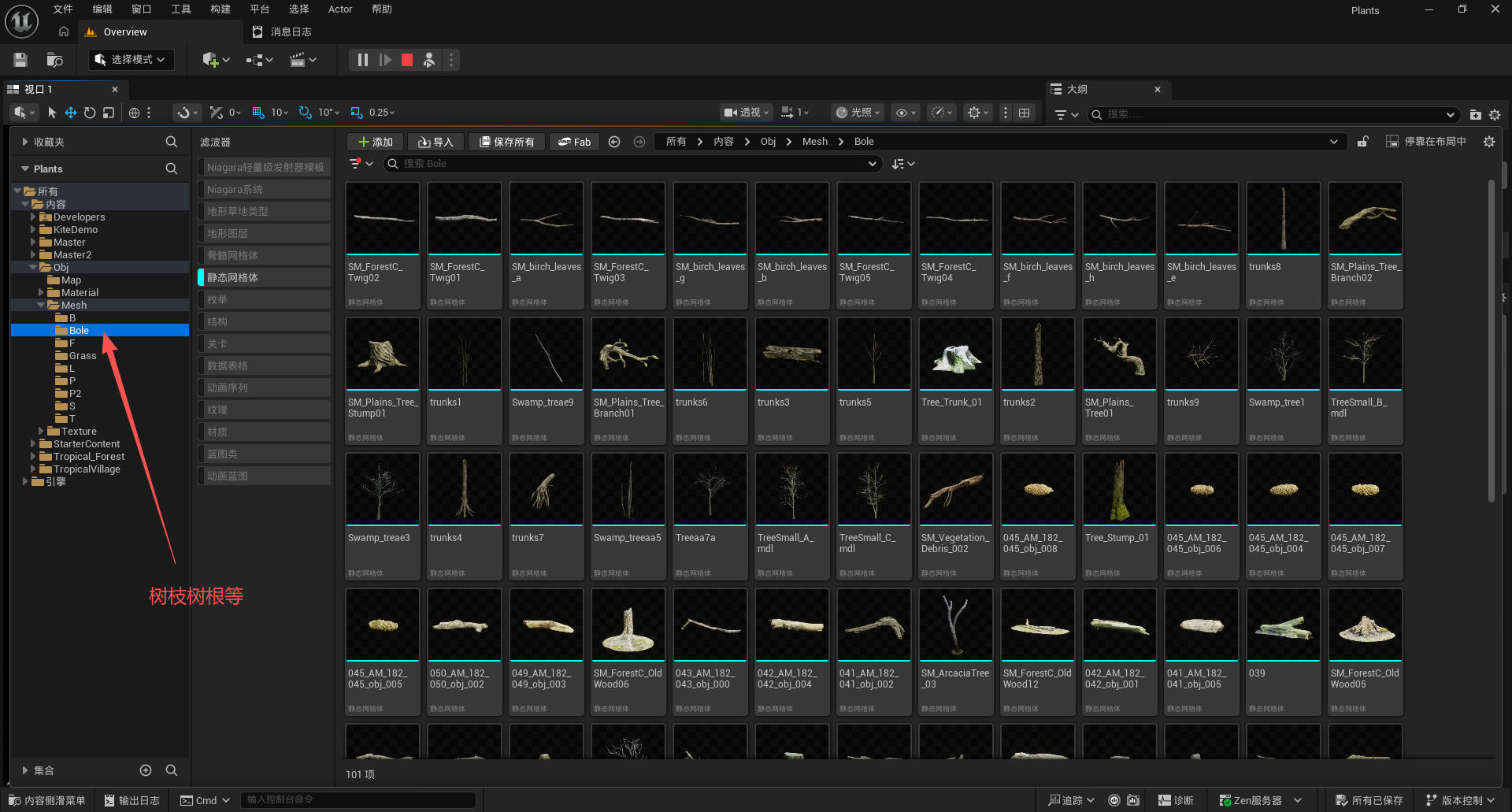The height and width of the screenshot is (812, 1512).
Task: Switch to the 消息日志 tab
Action: click(282, 32)
